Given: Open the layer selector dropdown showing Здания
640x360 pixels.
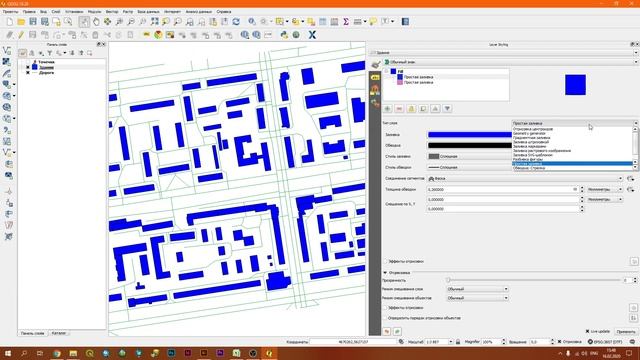Looking at the screenshot, I should [x=503, y=53].
